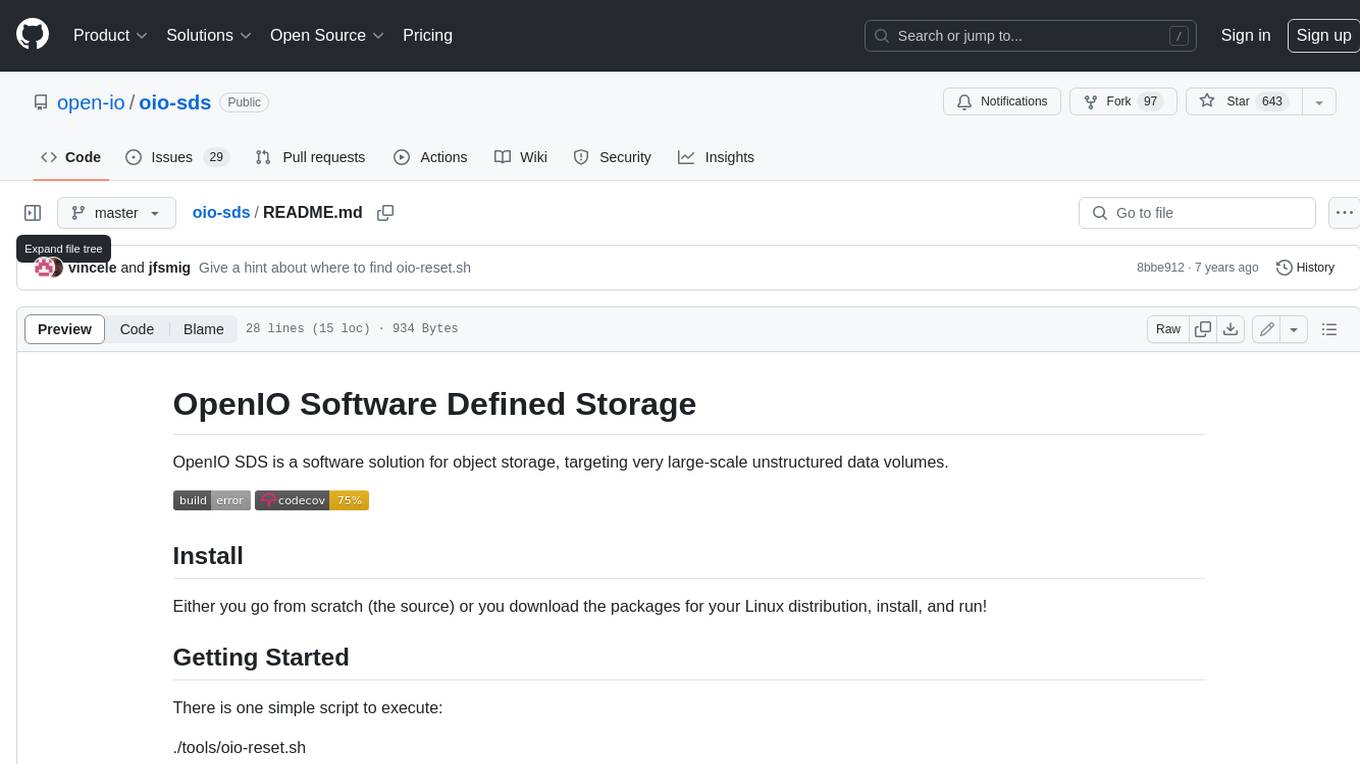Switch to the Wiki tab

tap(521, 157)
